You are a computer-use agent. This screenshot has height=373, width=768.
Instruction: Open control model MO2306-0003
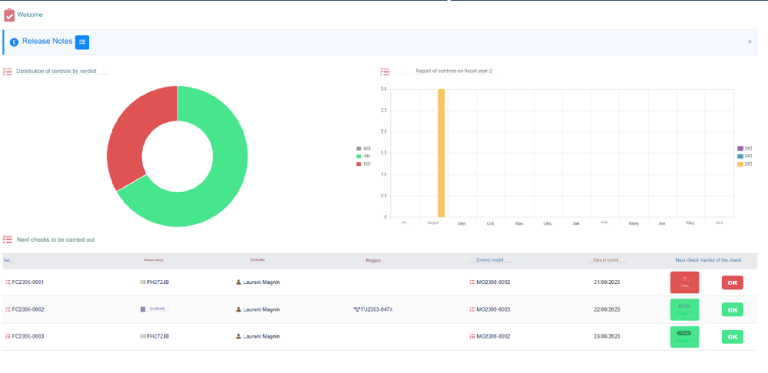coord(493,309)
